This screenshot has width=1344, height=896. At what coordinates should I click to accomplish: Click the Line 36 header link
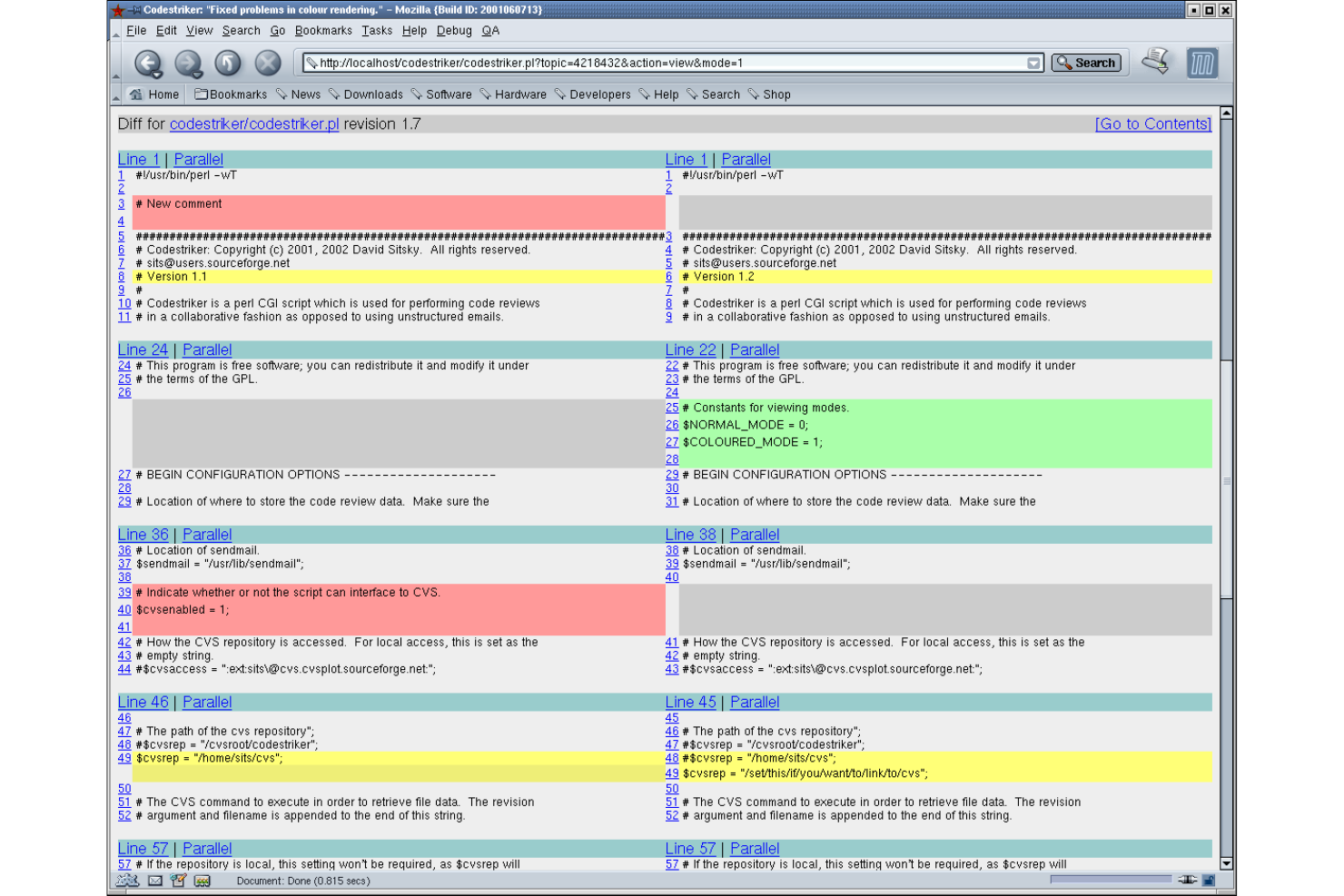[x=143, y=535]
